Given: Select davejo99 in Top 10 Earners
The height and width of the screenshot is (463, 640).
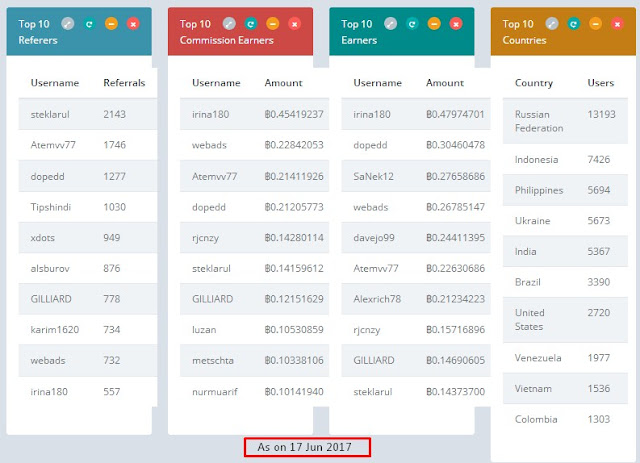Looking at the screenshot, I should tap(374, 238).
